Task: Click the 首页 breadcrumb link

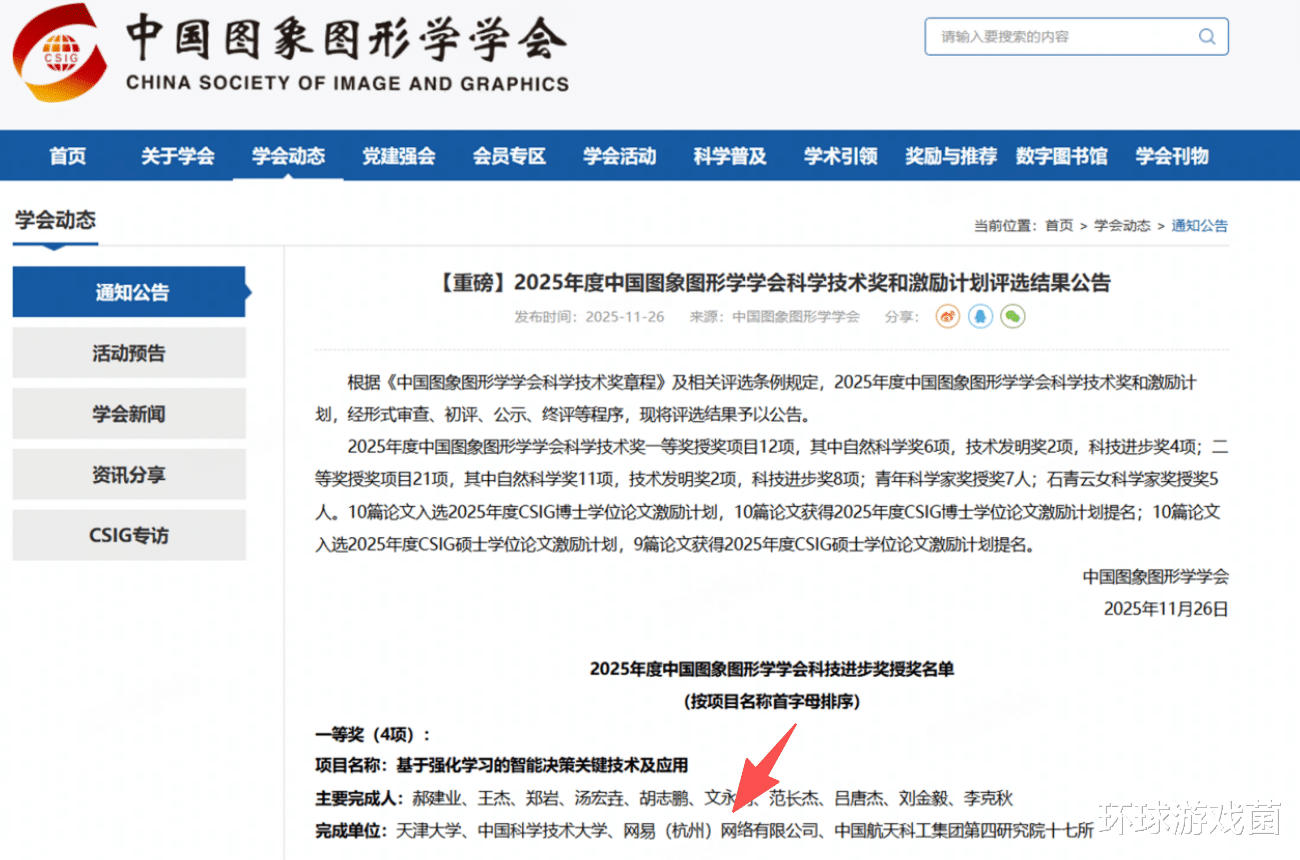Action: [1059, 226]
